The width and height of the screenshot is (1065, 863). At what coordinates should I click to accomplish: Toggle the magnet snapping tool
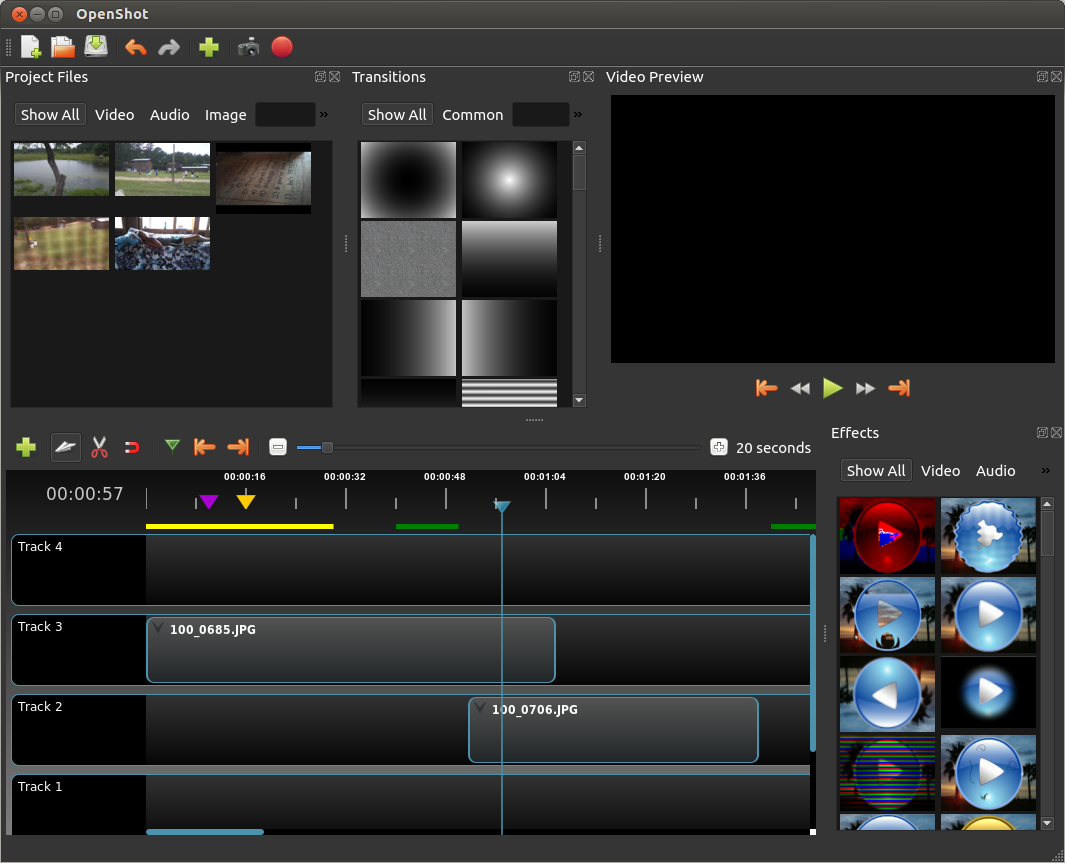click(132, 447)
